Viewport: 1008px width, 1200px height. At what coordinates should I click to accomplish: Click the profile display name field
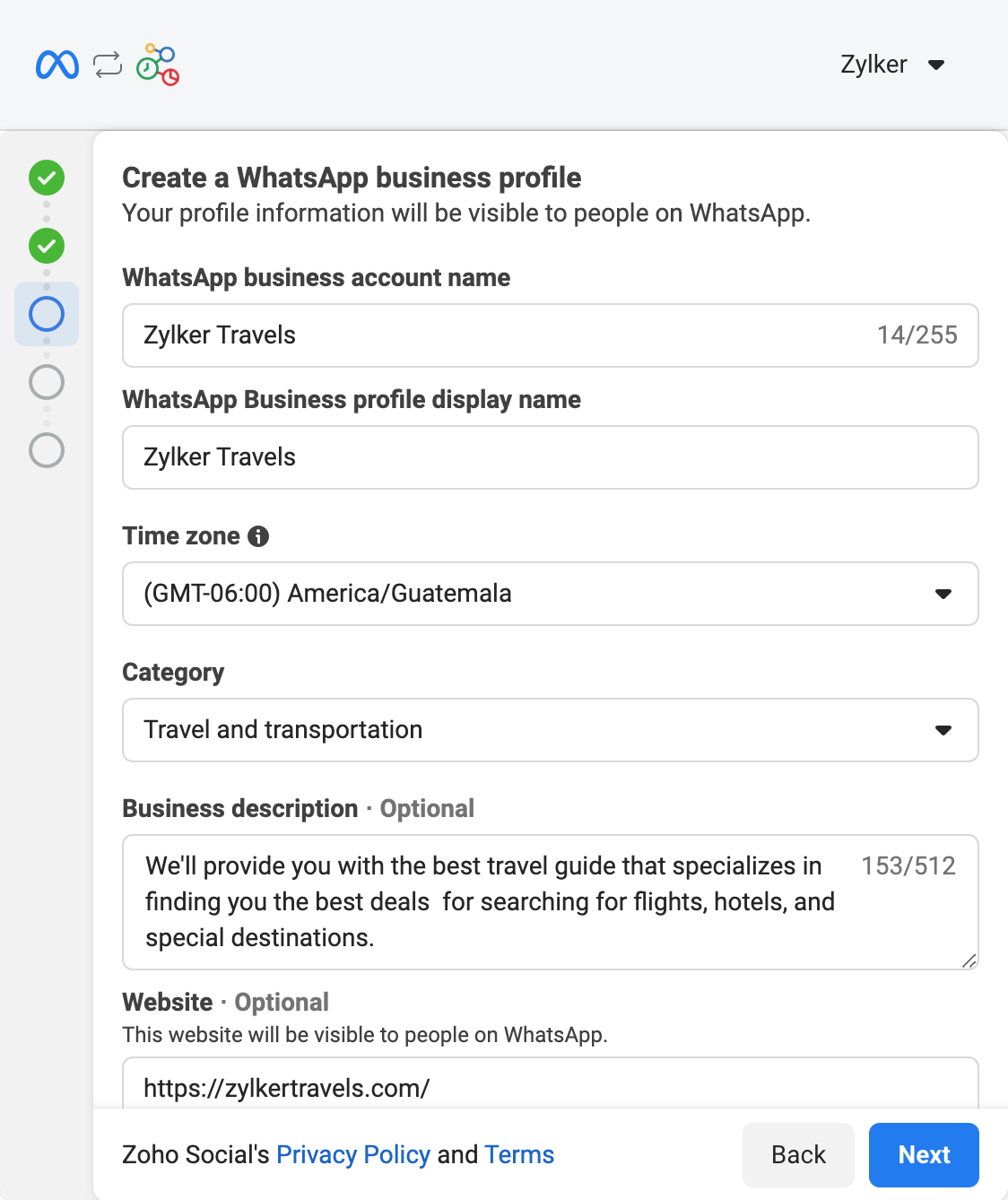point(550,457)
